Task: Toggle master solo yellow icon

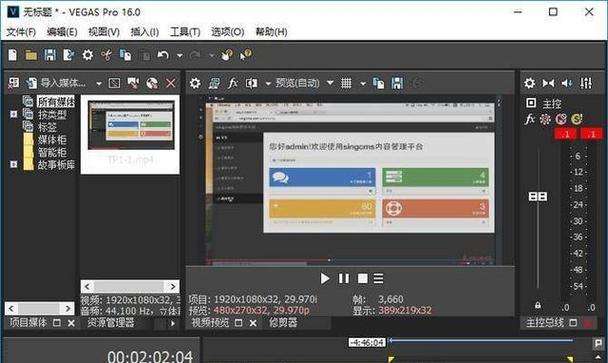Action: [x=577, y=119]
